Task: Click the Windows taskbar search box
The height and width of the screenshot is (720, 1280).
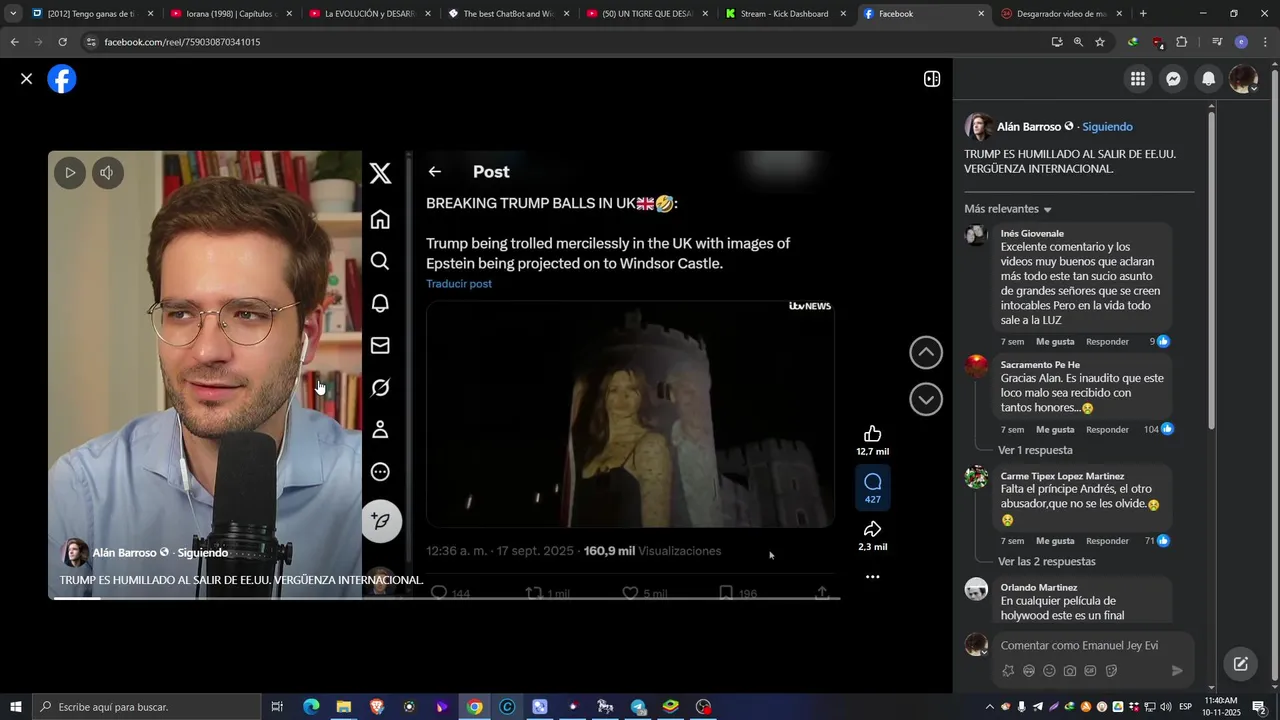Action: point(146,707)
